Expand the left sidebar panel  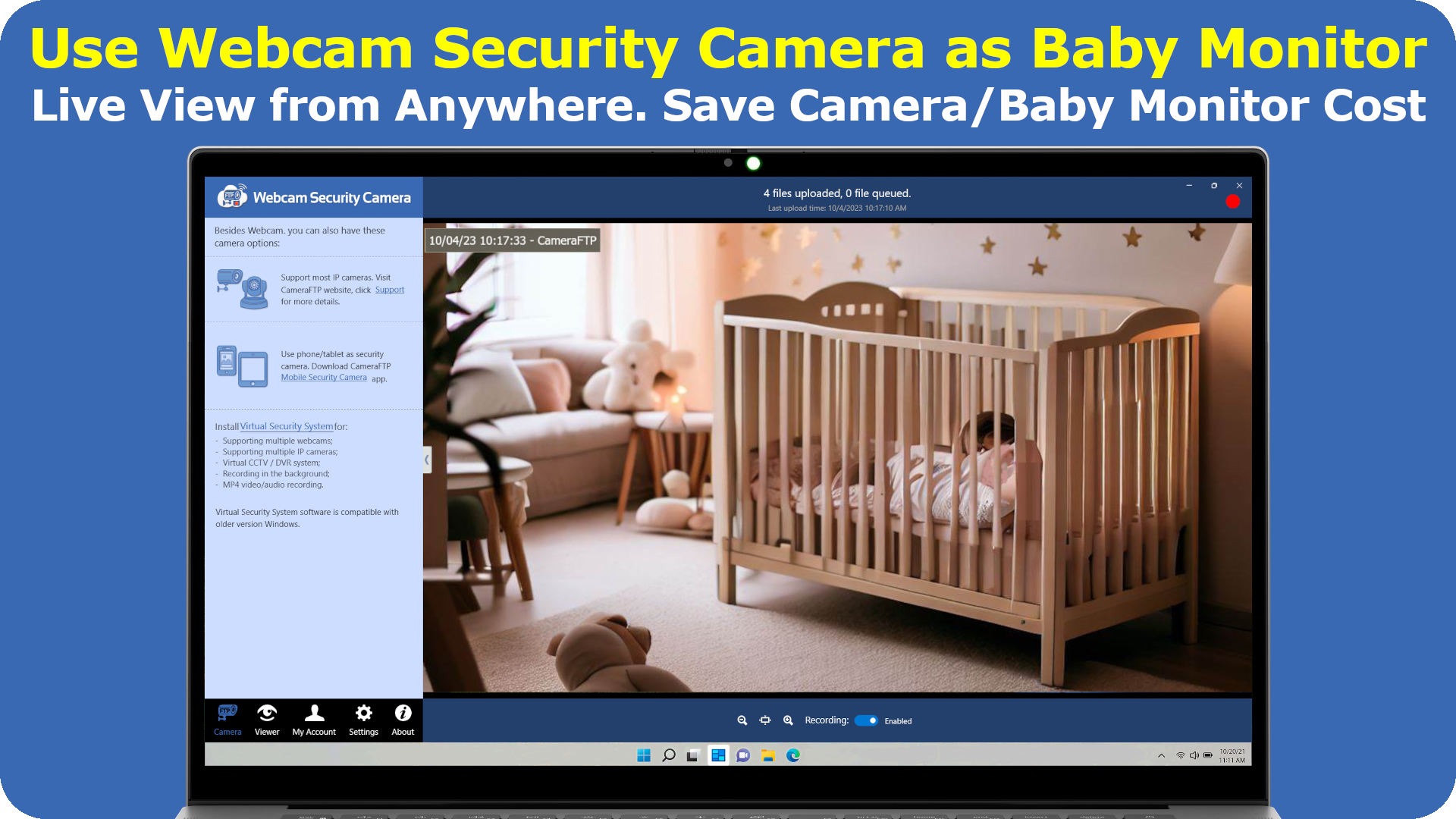[x=427, y=459]
